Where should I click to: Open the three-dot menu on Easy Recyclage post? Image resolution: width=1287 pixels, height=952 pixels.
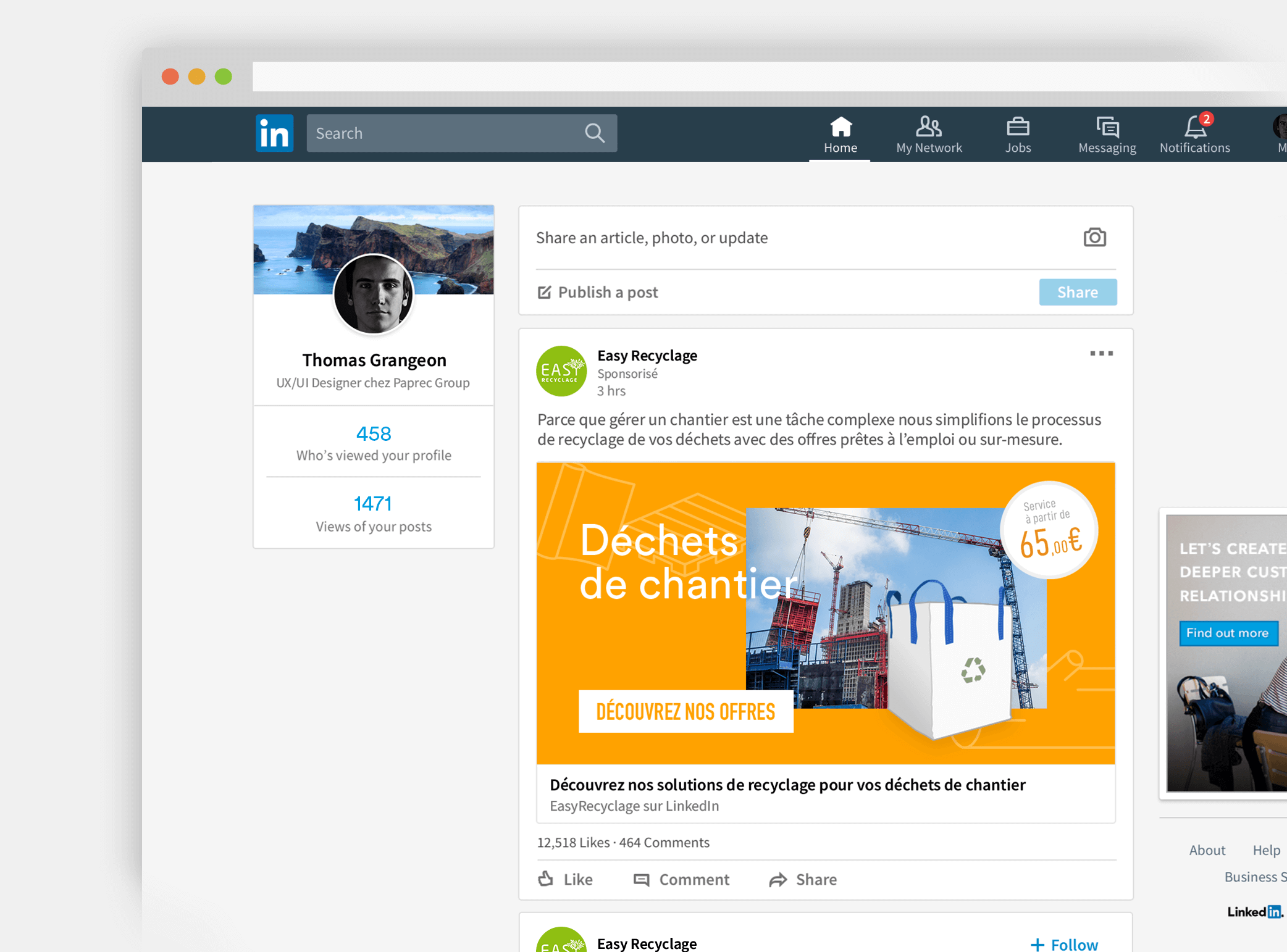1101,353
